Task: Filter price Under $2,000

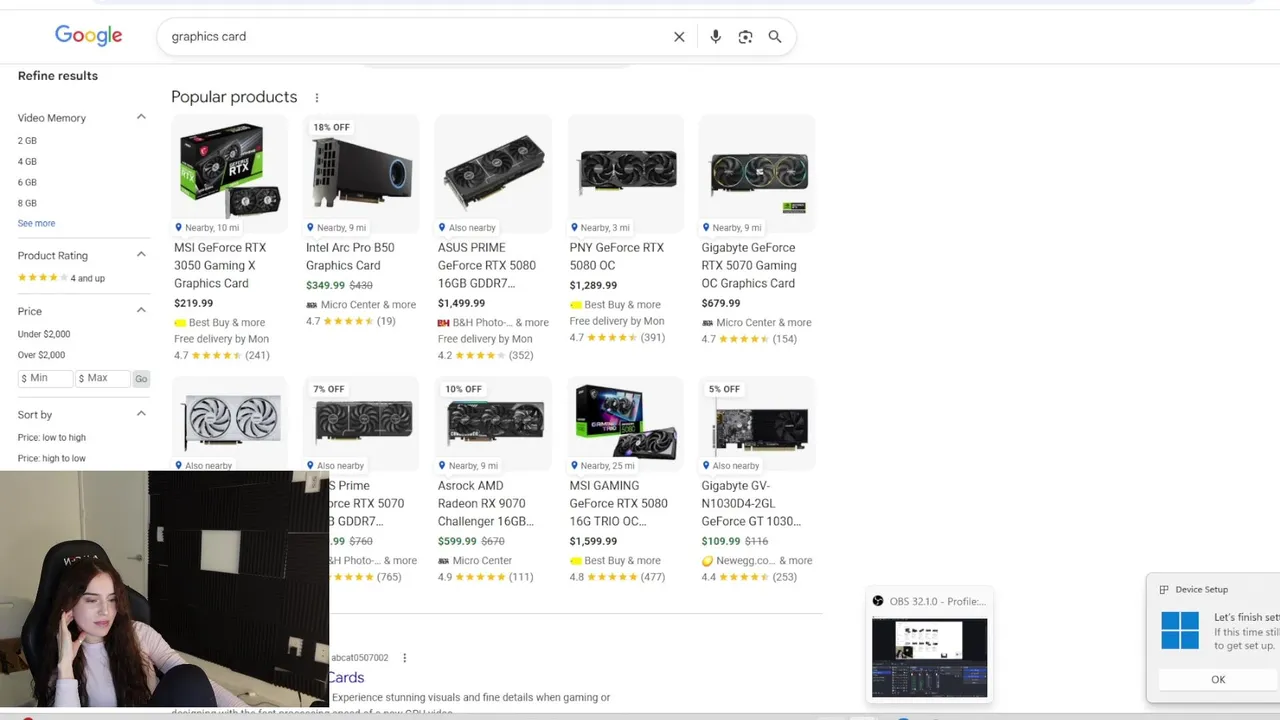Action: pos(44,334)
